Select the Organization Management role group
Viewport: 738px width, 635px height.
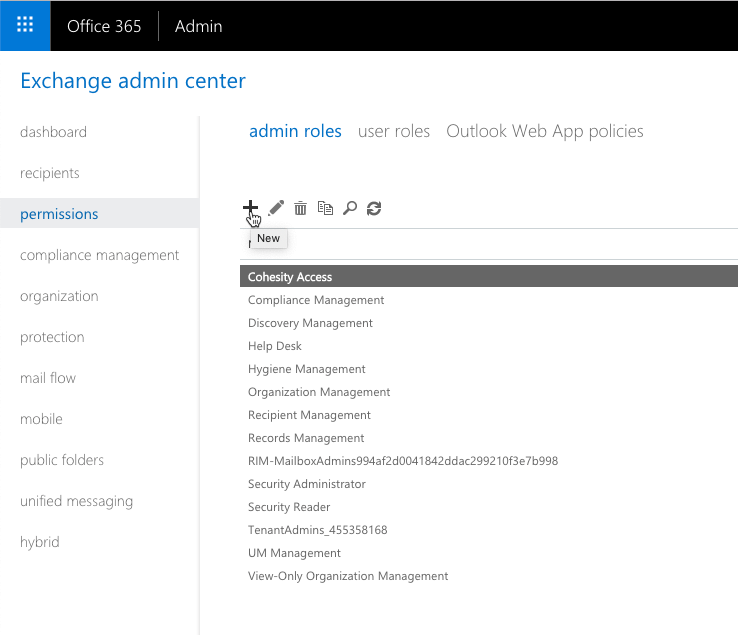[x=319, y=392]
